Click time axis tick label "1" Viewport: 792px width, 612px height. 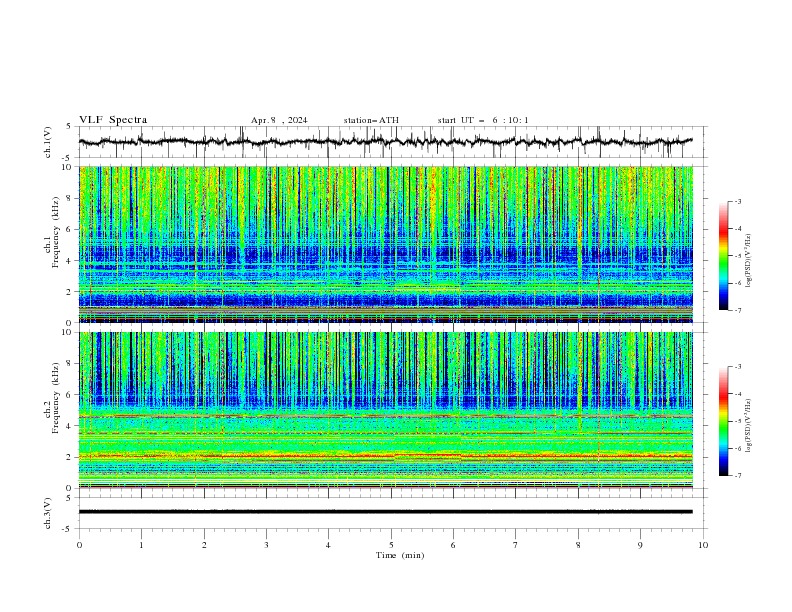pos(141,545)
